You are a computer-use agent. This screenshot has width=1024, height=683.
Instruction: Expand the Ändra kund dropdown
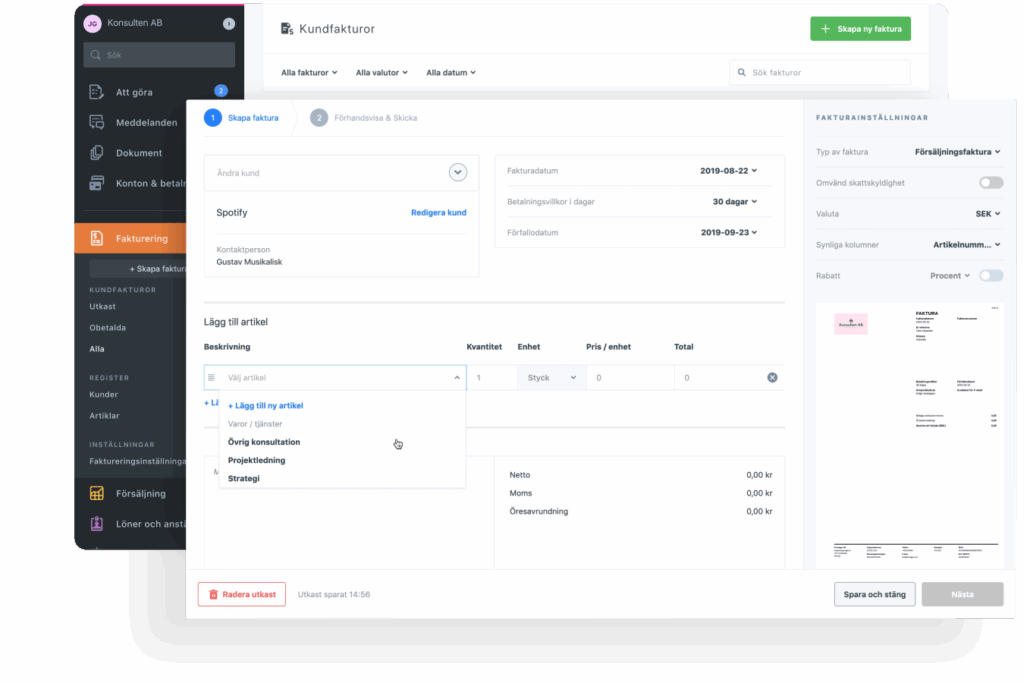(458, 172)
